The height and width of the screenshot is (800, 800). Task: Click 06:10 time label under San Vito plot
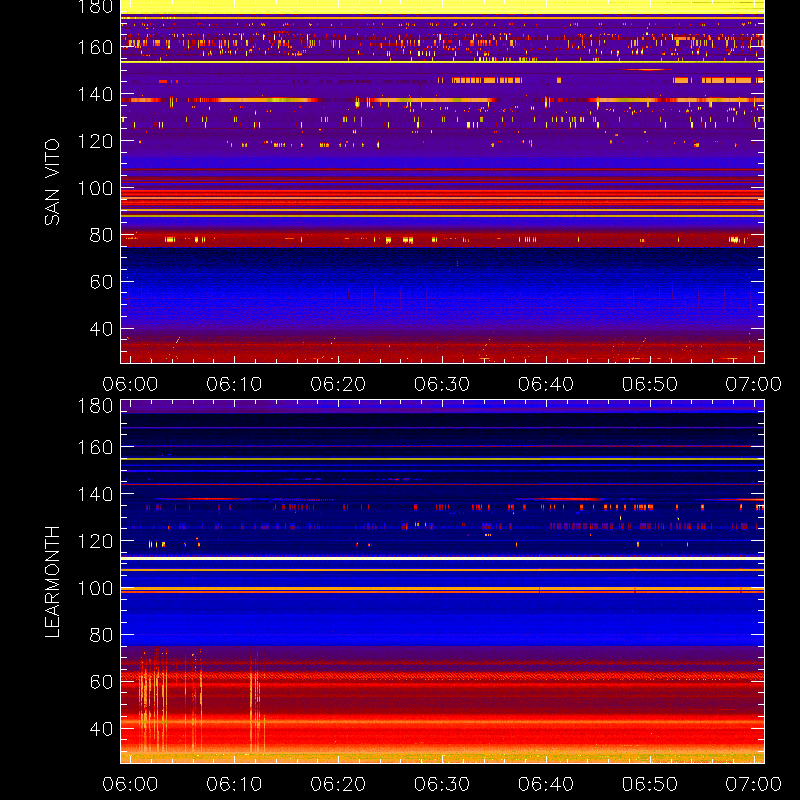[x=234, y=384]
